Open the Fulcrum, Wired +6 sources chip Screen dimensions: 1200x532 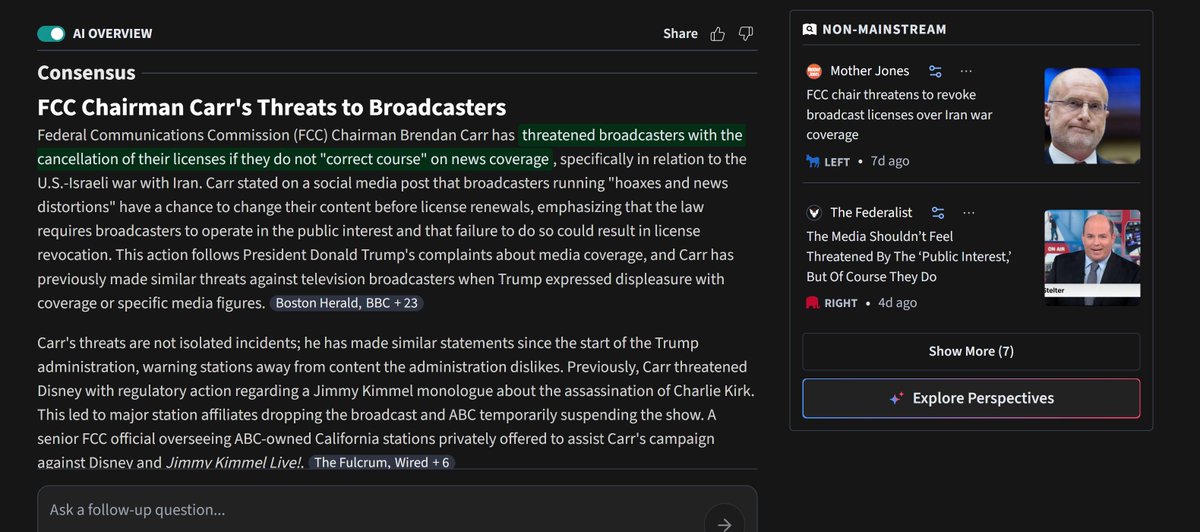pos(383,463)
